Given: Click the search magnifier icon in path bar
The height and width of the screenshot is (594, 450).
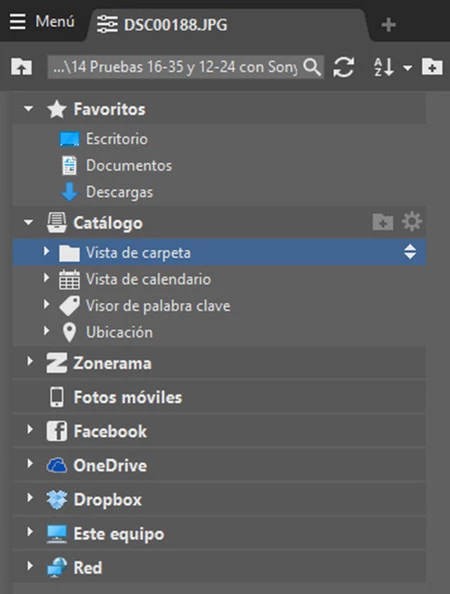Looking at the screenshot, I should [x=312, y=67].
